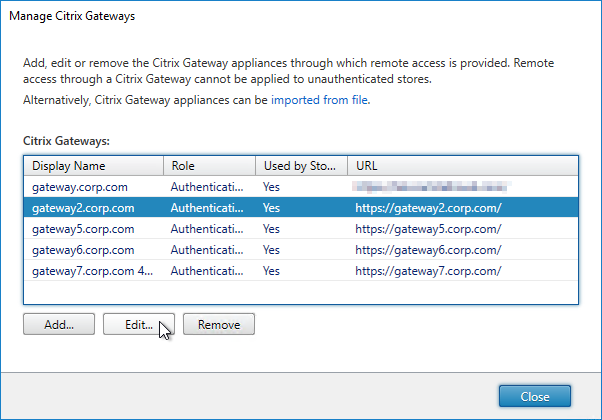Select gateway5.corp.com in Display Name column
The height and width of the screenshot is (420, 602).
click(83, 229)
